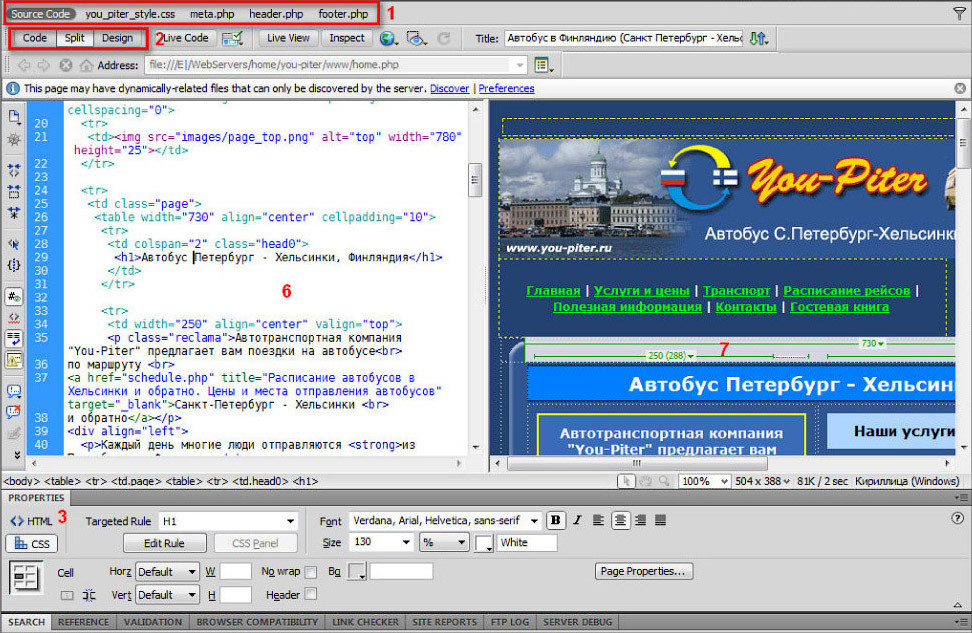The width and height of the screenshot is (972, 633).
Task: Click the Page Properties button
Action: coord(643,571)
